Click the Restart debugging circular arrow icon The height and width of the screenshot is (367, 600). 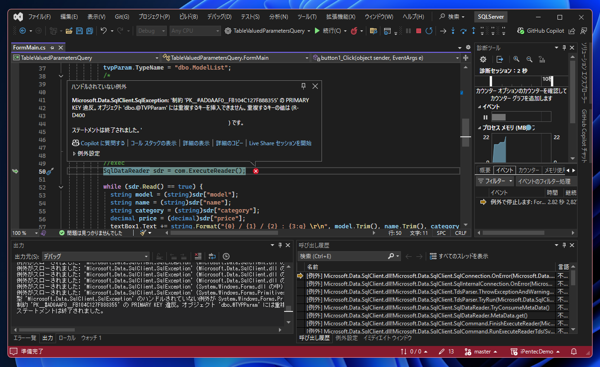429,31
